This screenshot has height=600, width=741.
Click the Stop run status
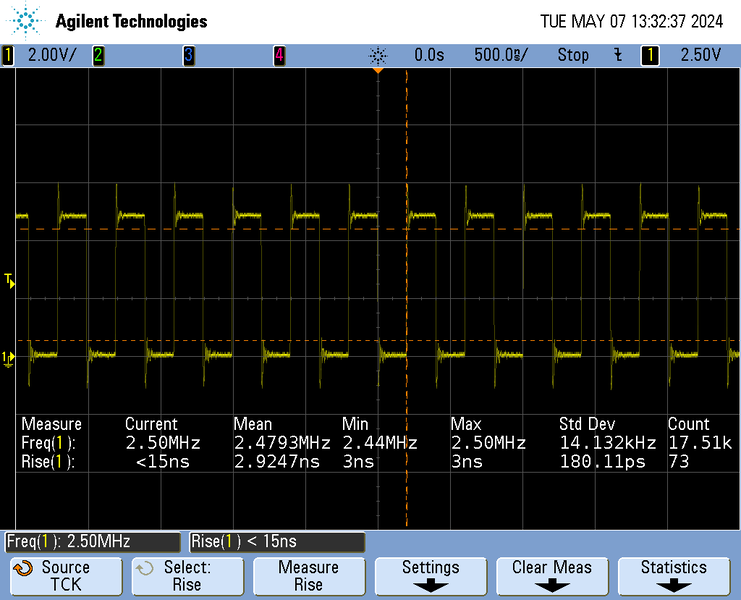tap(573, 55)
